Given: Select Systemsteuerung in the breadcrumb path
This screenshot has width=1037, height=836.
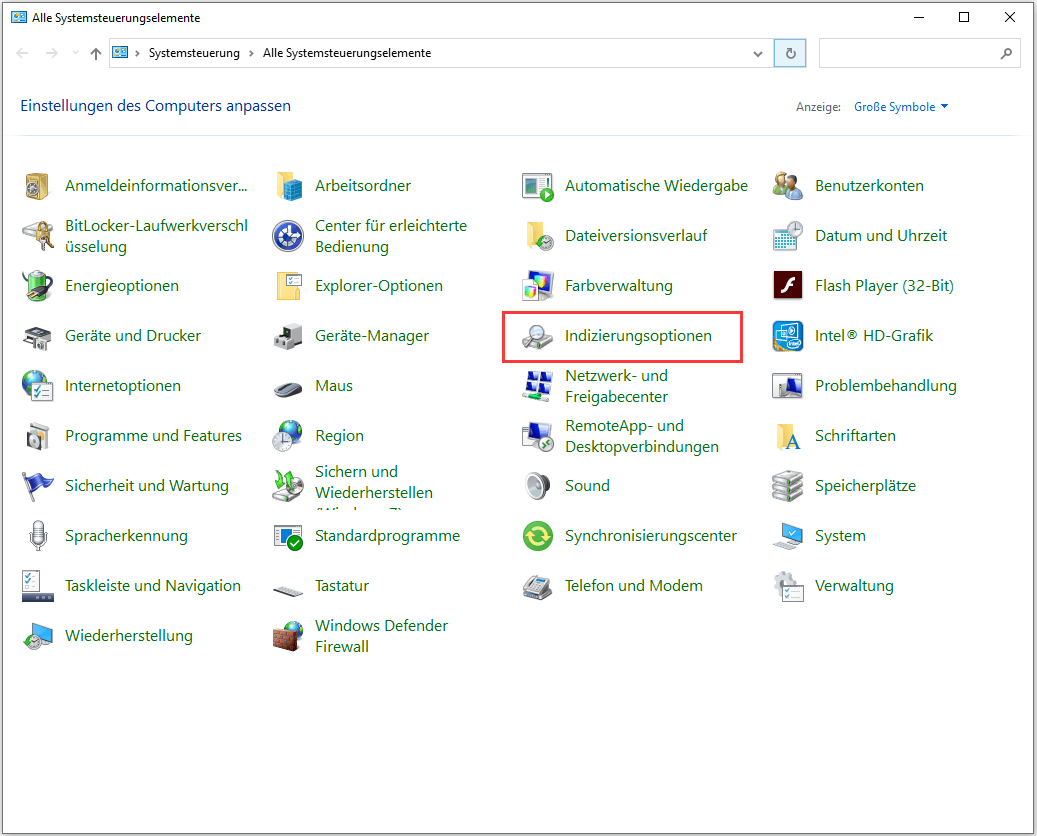Looking at the screenshot, I should click(x=194, y=53).
